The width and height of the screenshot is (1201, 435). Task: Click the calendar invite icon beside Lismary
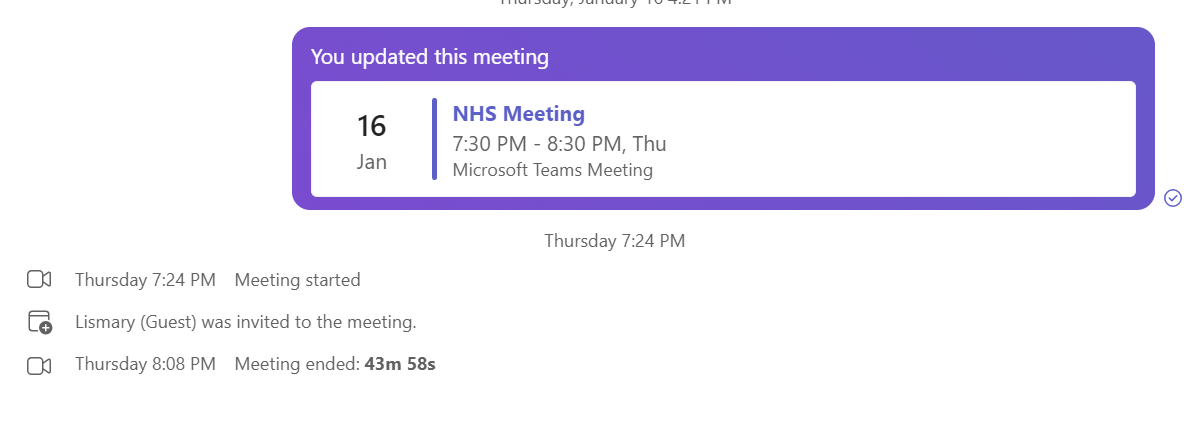[x=39, y=322]
